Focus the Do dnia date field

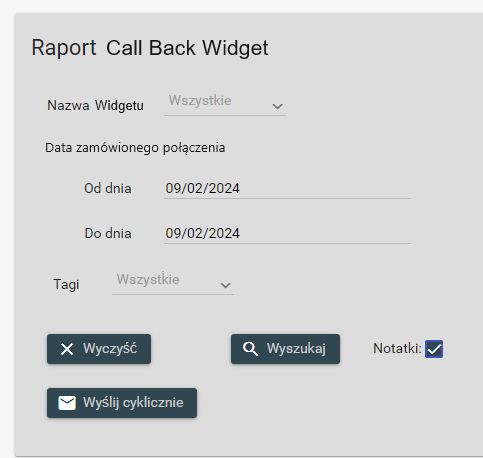pyautogui.click(x=287, y=234)
